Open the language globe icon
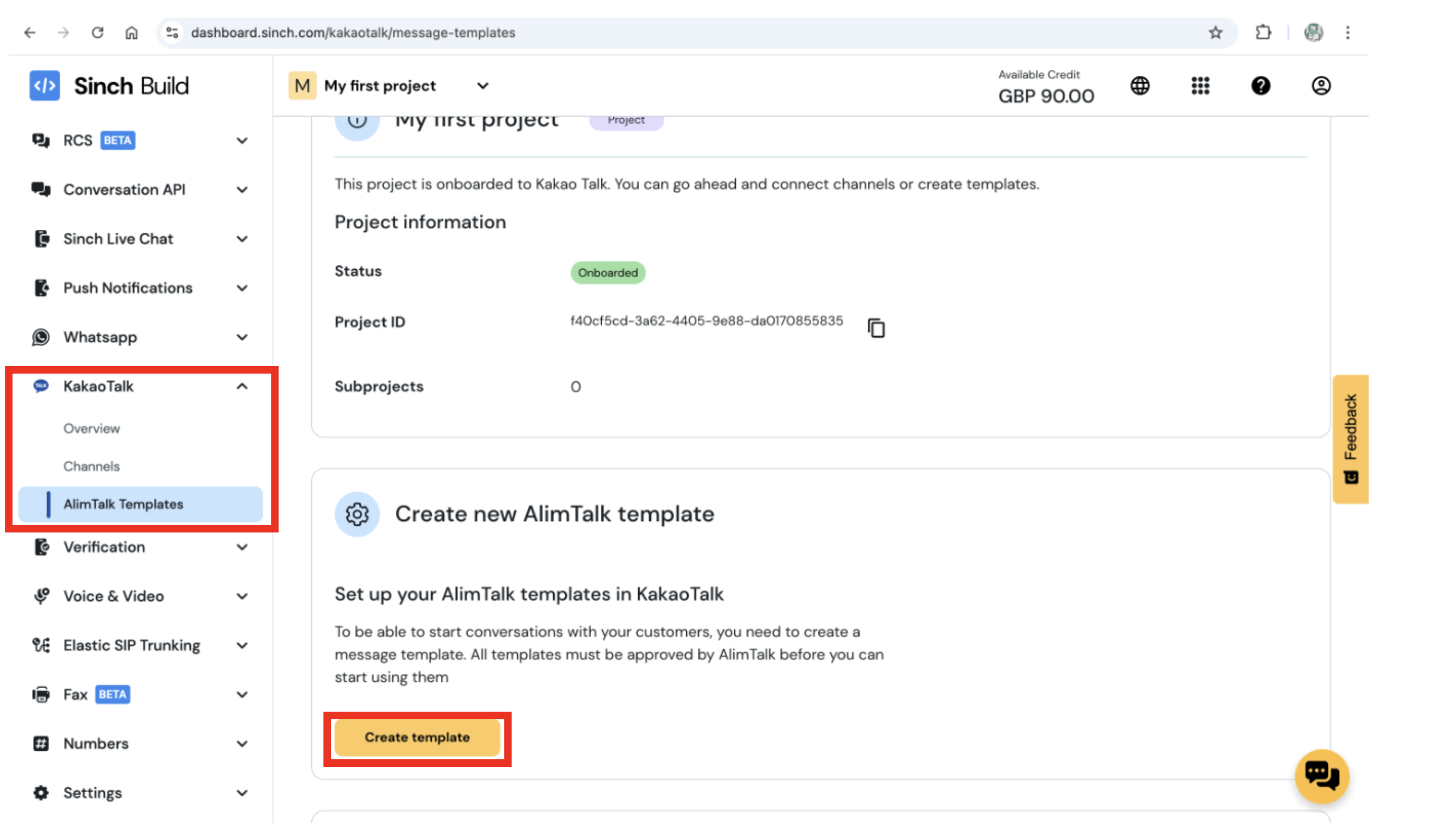Screen dimensions: 1445x840 click(1140, 86)
